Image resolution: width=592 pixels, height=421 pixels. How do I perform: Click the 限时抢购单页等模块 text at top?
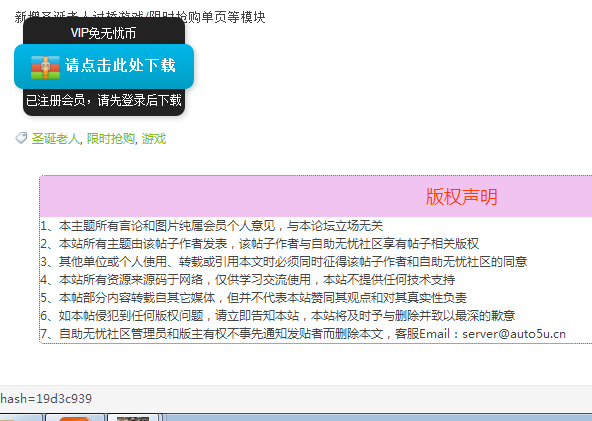tap(207, 17)
